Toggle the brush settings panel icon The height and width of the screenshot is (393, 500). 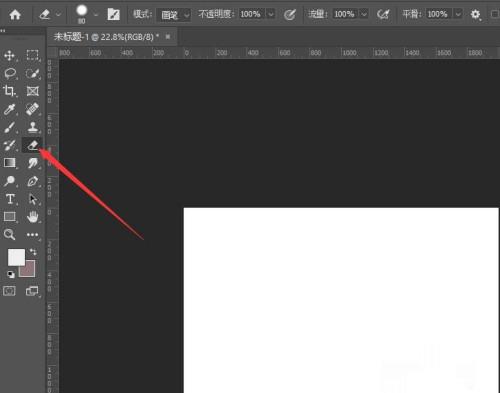(x=113, y=14)
